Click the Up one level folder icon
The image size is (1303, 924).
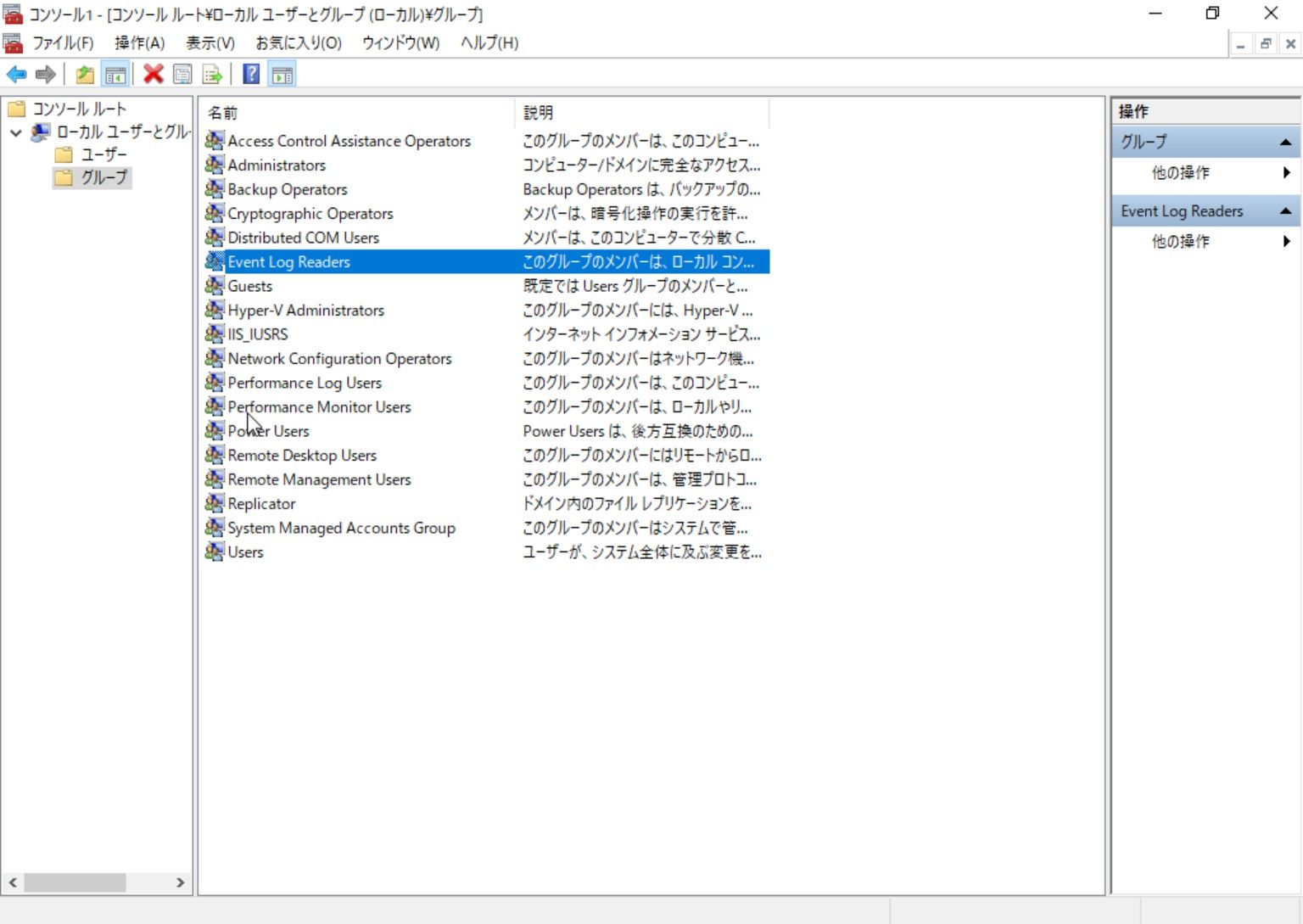click(85, 75)
